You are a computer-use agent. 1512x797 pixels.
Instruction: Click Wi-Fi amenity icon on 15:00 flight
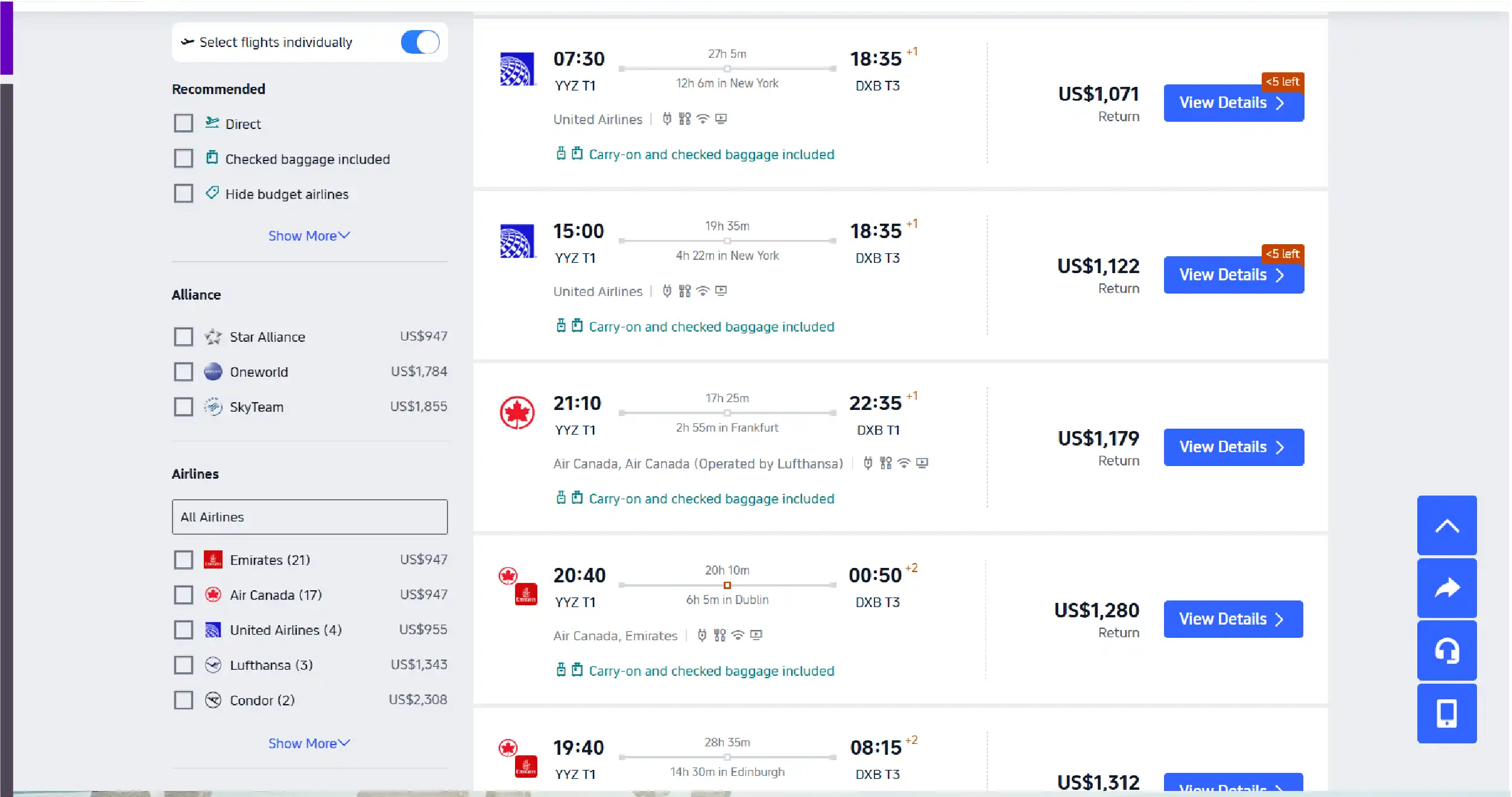[x=703, y=291]
